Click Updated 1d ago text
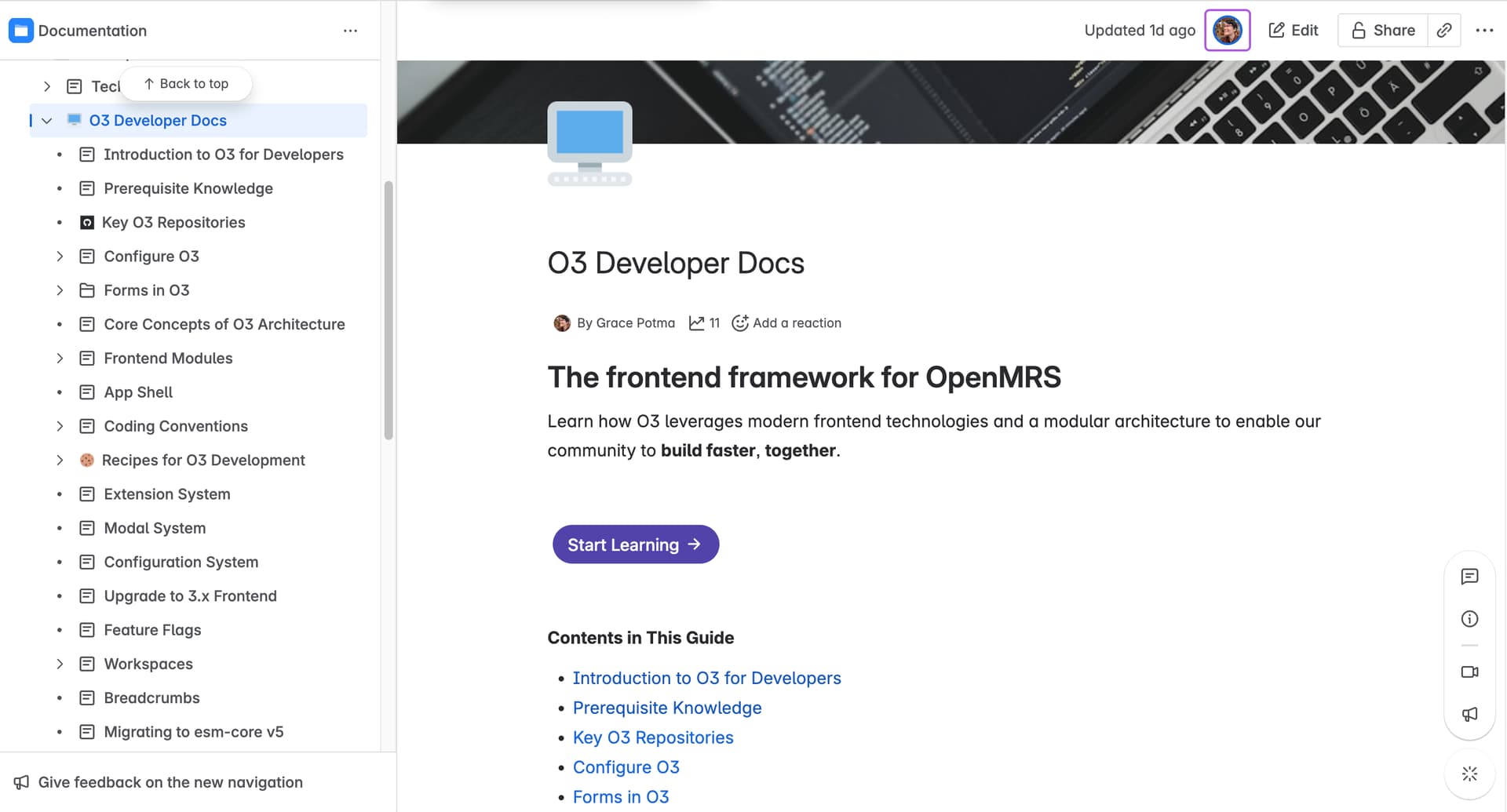This screenshot has width=1507, height=812. pyautogui.click(x=1140, y=31)
